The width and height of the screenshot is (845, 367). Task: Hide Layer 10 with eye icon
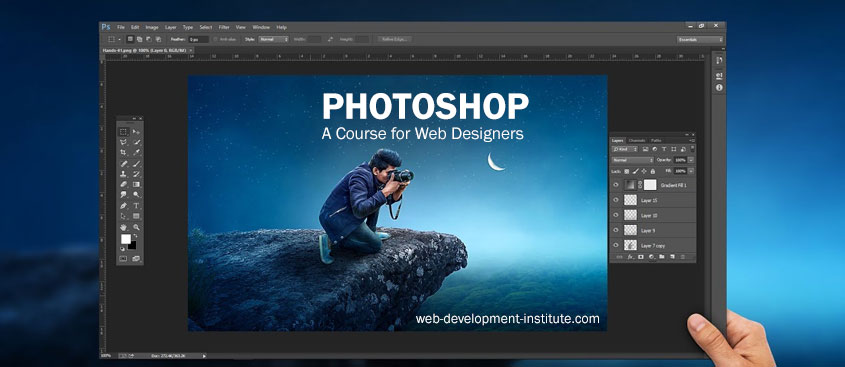click(616, 215)
